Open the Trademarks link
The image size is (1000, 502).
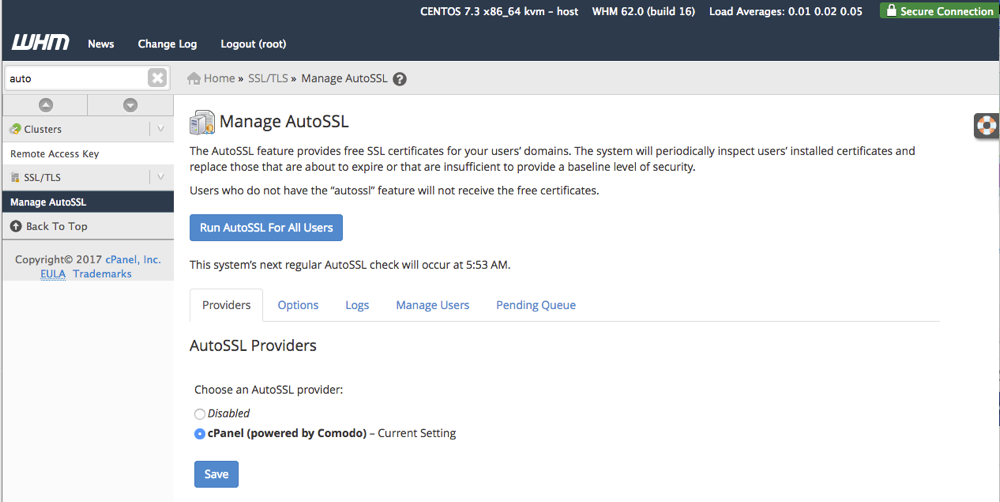[102, 274]
